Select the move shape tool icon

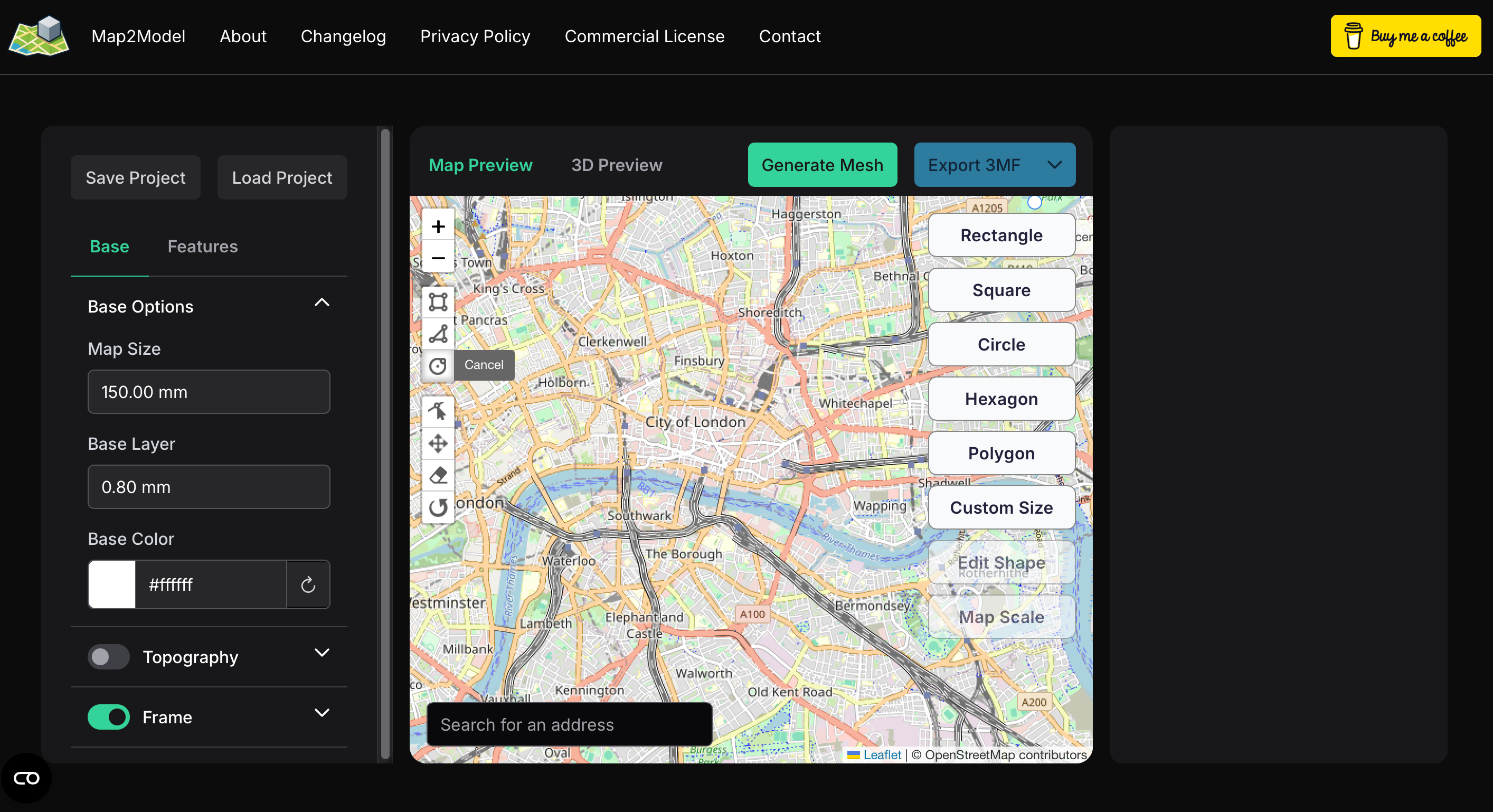pyautogui.click(x=438, y=443)
